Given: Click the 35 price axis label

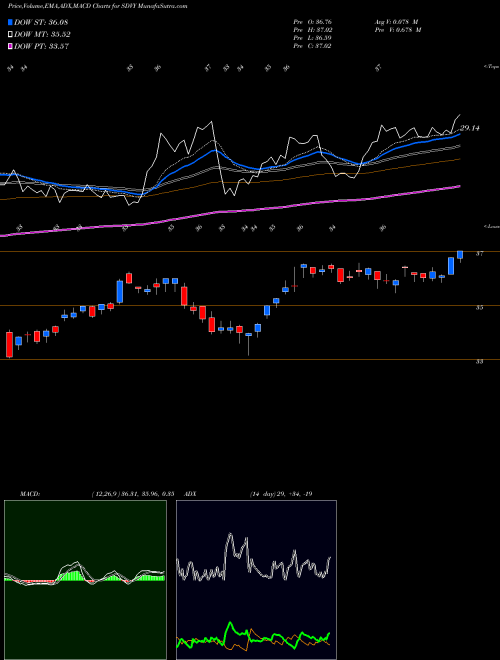Looking at the screenshot, I should [479, 308].
